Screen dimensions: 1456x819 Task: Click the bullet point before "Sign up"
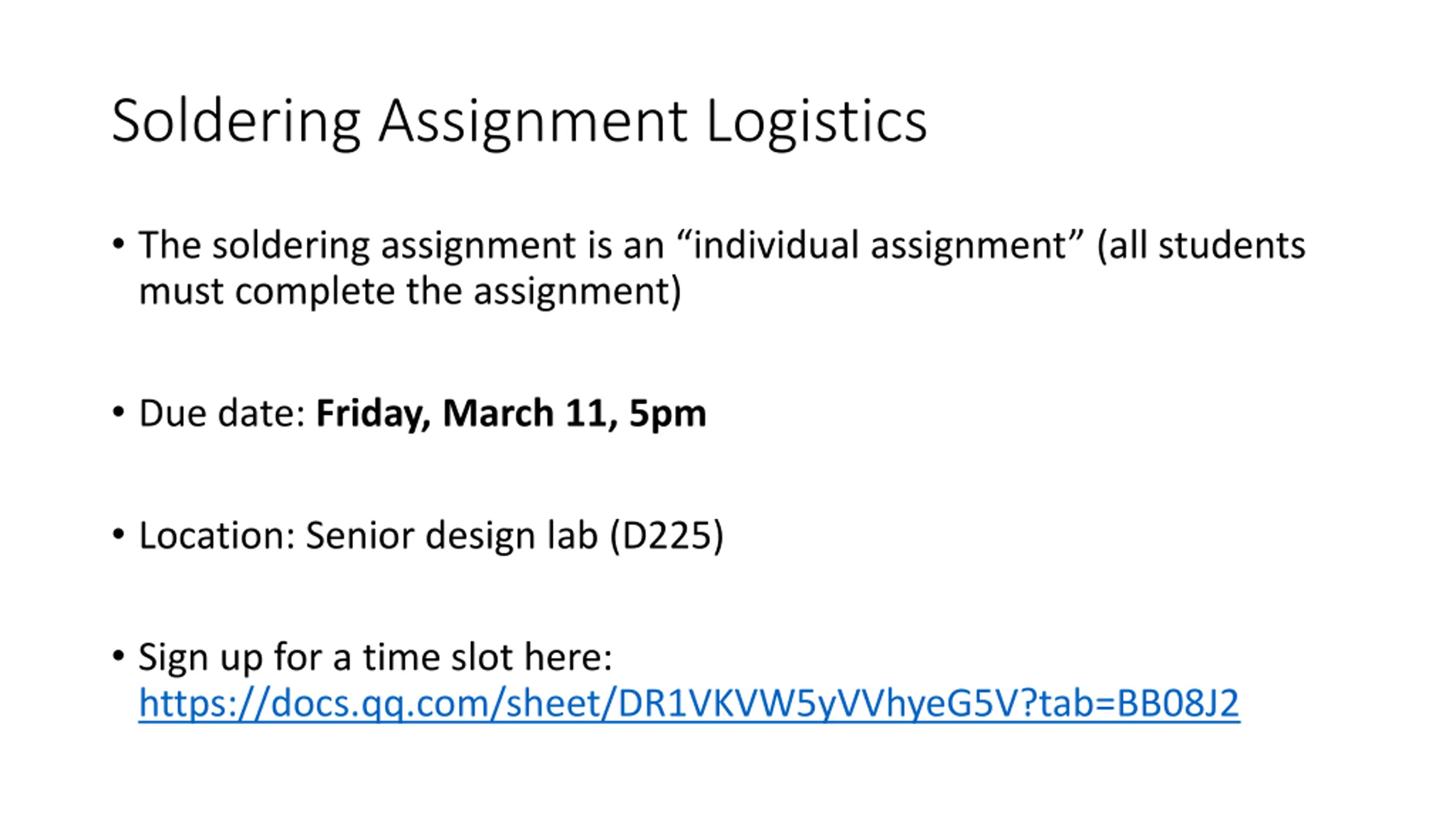coord(118,656)
